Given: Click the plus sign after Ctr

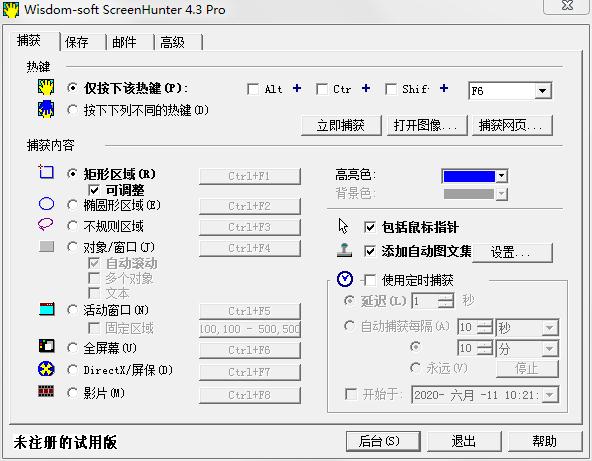Looking at the screenshot, I should (365, 88).
